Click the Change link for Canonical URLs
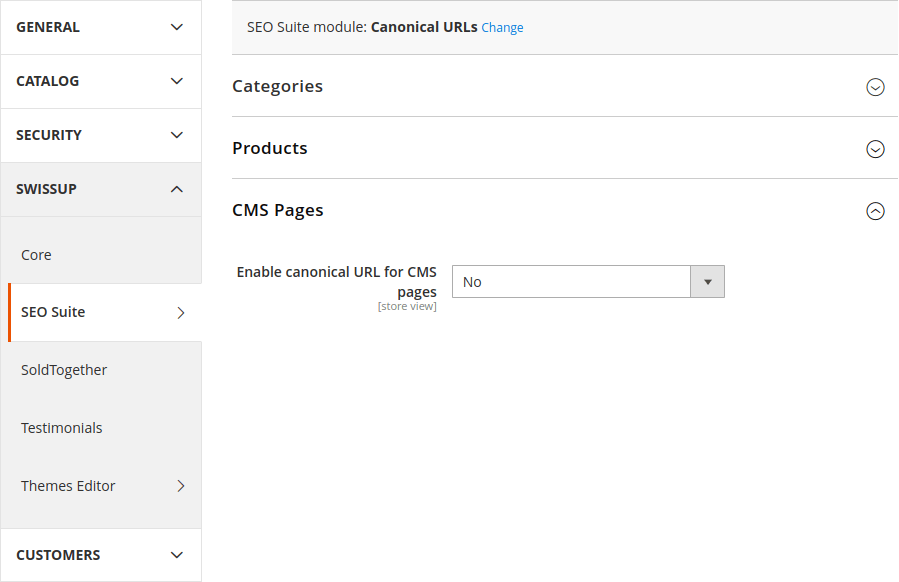The width and height of the screenshot is (899, 582). pos(502,27)
